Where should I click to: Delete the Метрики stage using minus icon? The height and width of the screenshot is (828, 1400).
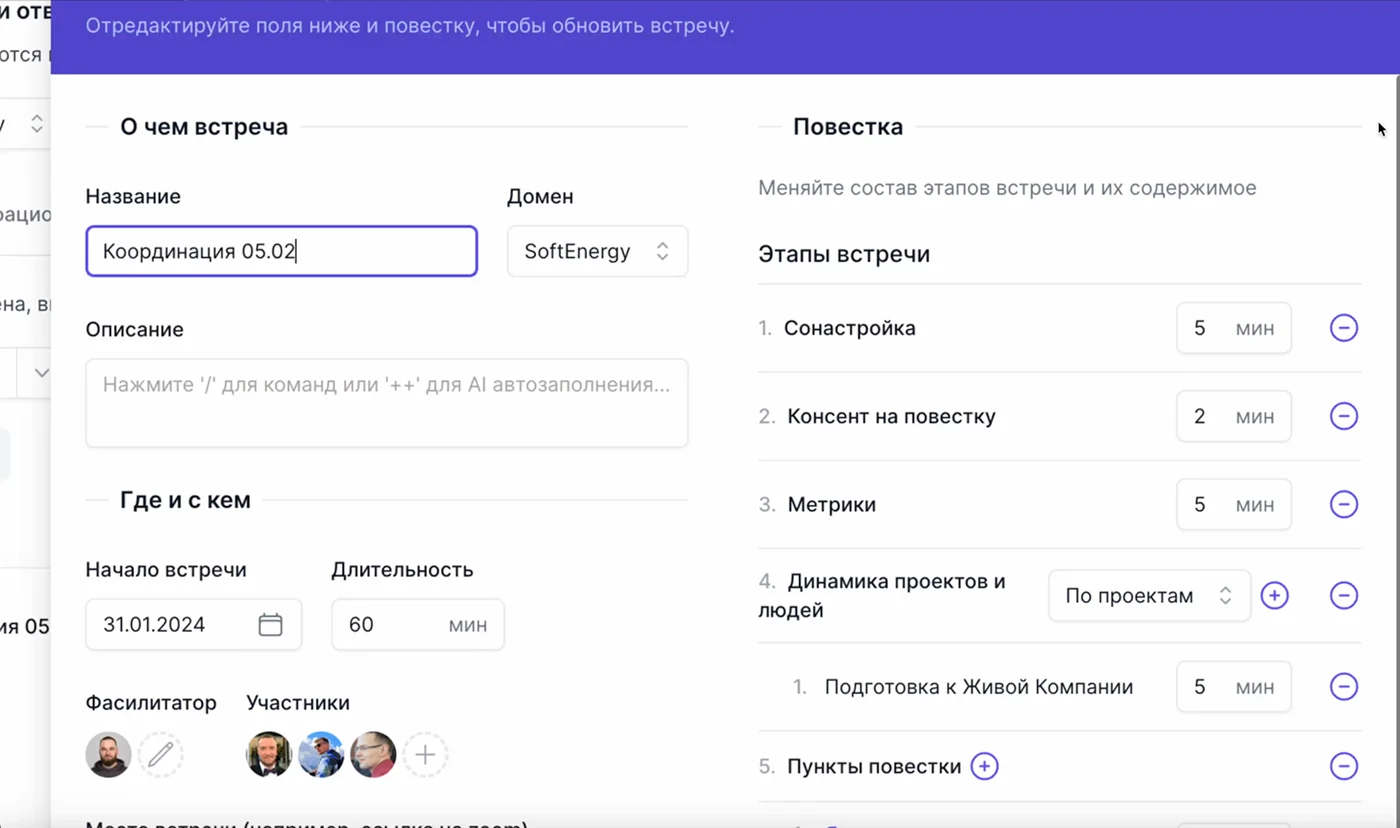coord(1343,504)
